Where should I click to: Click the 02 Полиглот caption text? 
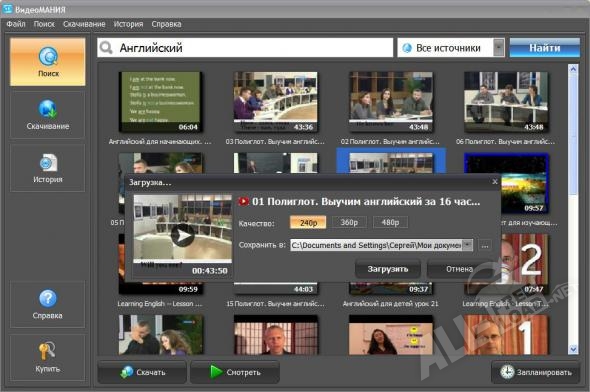pyautogui.click(x=390, y=141)
